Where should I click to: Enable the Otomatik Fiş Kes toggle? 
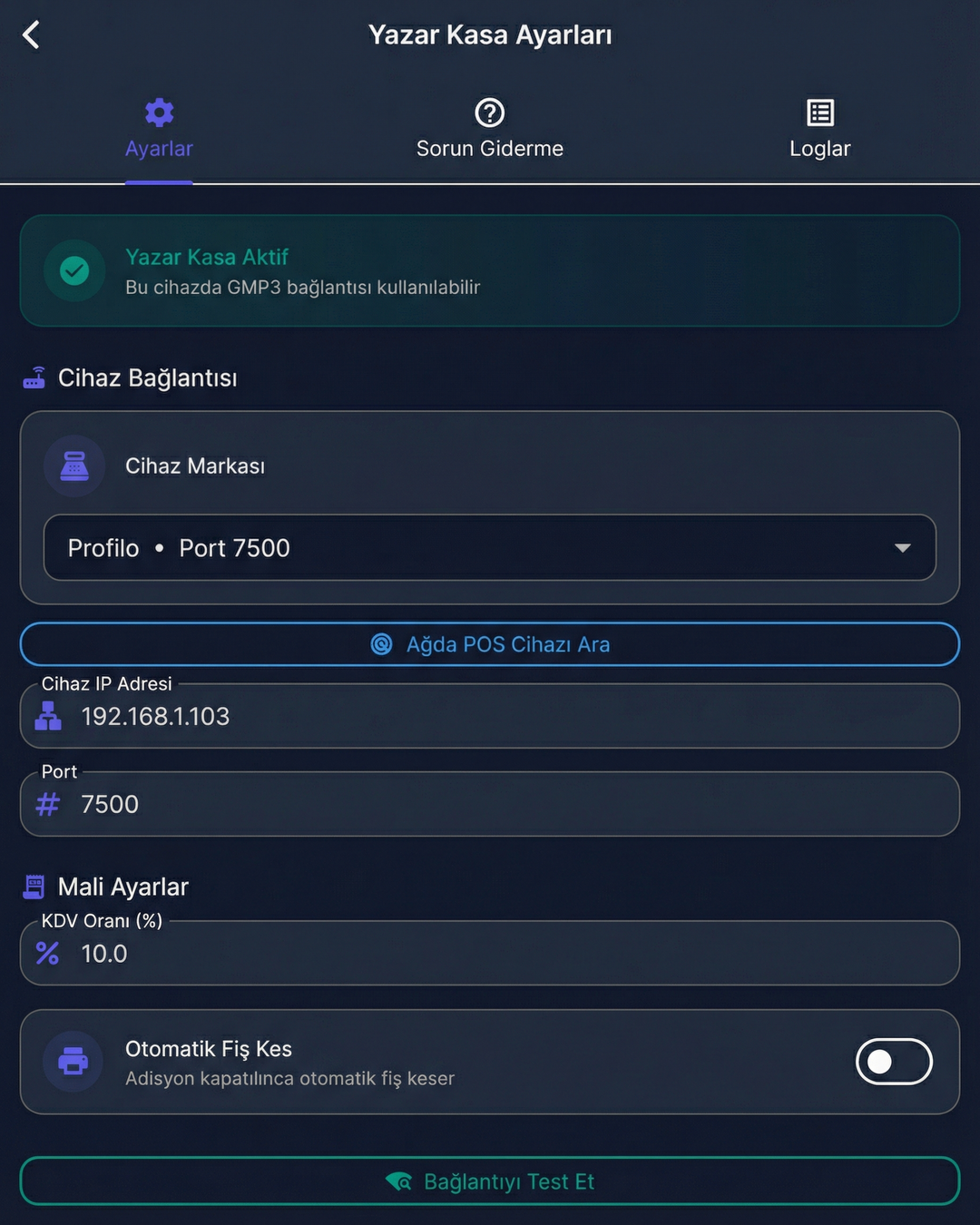click(x=894, y=1062)
